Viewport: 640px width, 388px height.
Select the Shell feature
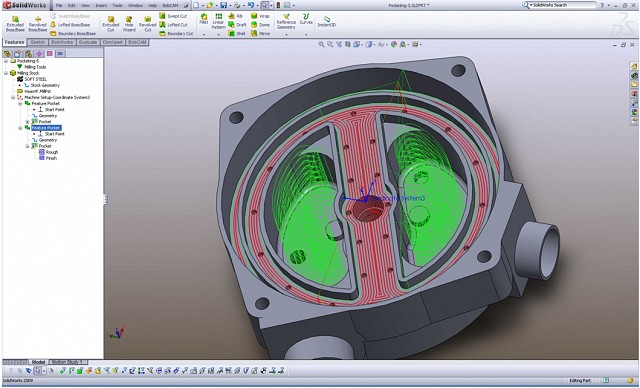coord(237,33)
